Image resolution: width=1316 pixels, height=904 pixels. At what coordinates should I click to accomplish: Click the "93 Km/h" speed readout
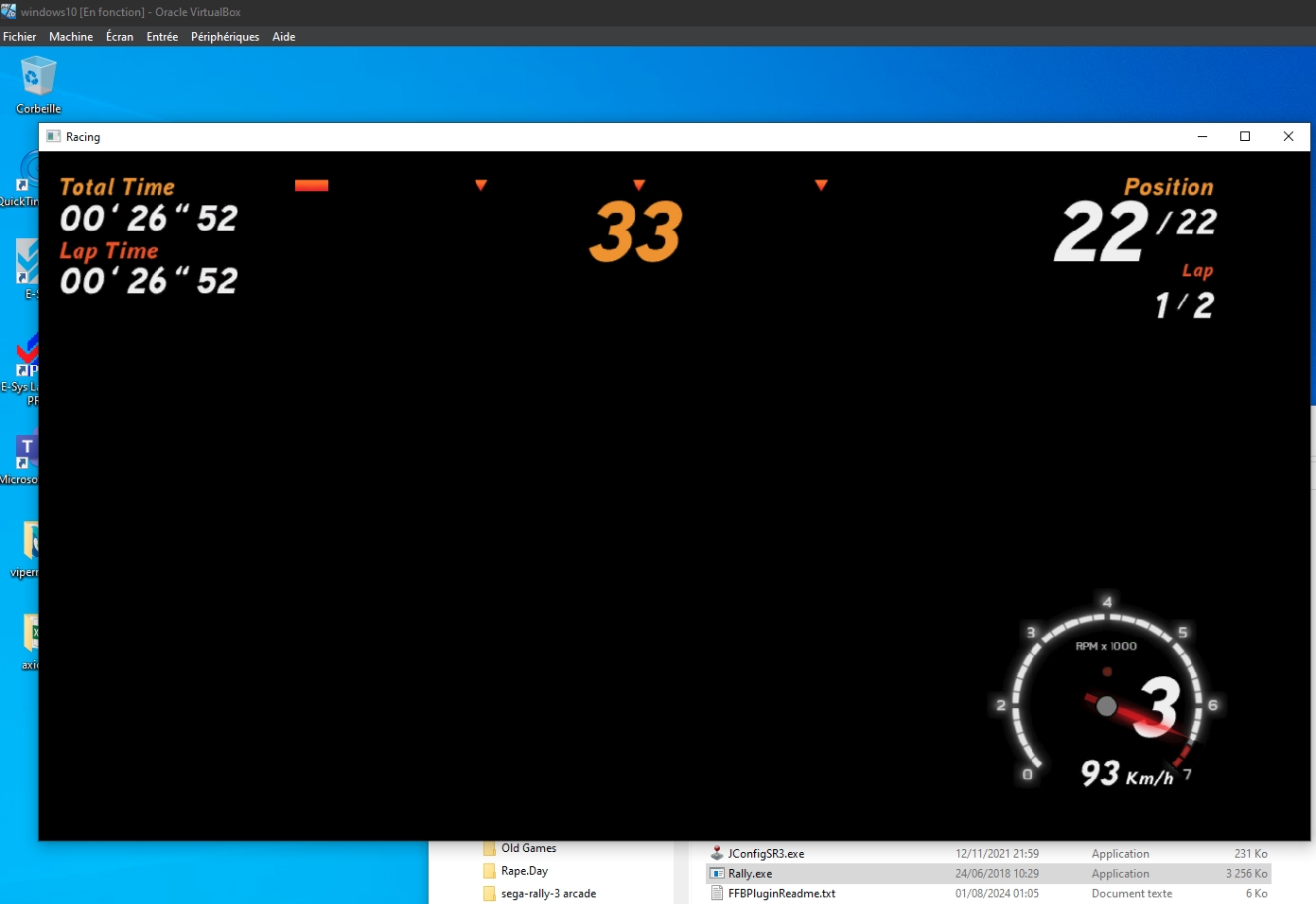pos(1128,774)
